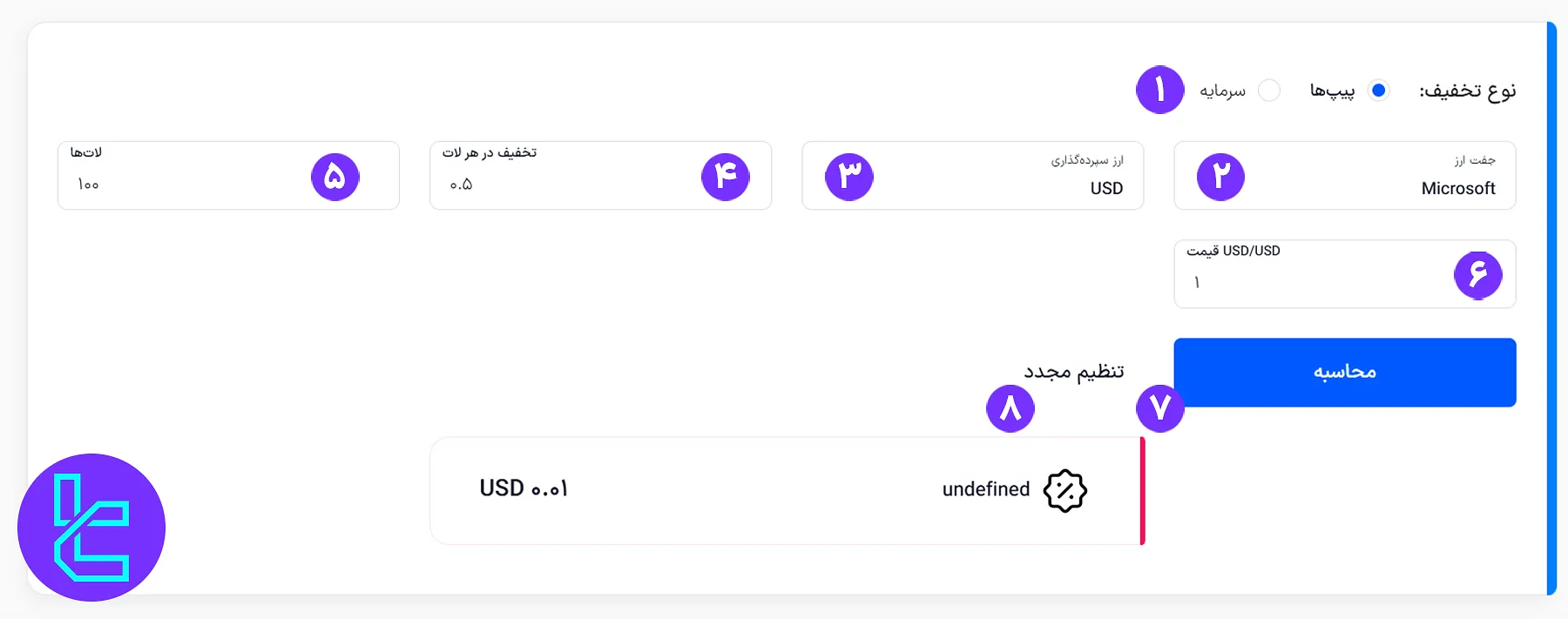1568x619 pixels.
Task: Click purple marker ۴ in discount-per-lot field
Action: pyautogui.click(x=727, y=176)
